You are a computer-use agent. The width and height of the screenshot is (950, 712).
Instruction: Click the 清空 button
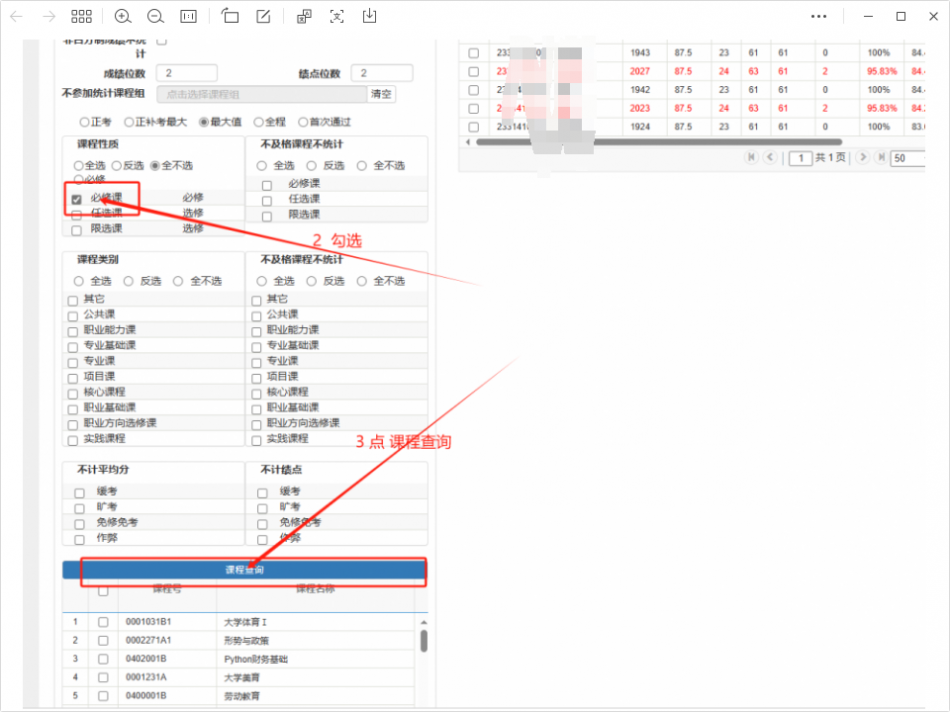[382, 94]
